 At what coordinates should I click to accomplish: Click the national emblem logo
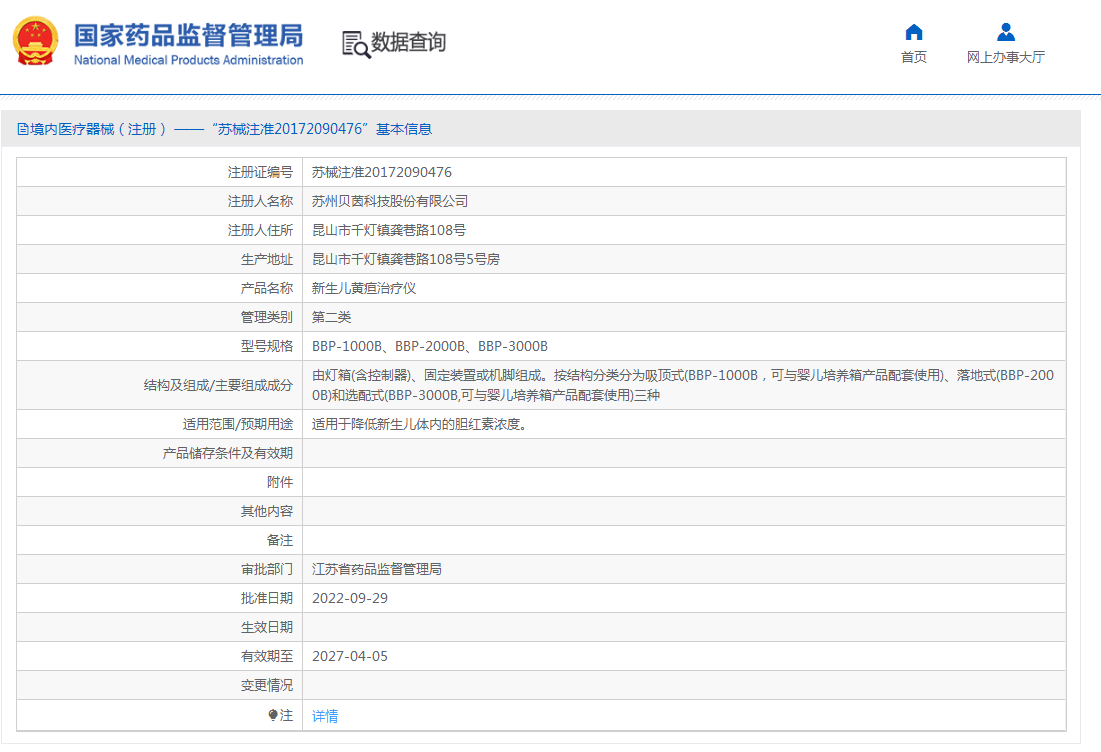coord(35,42)
